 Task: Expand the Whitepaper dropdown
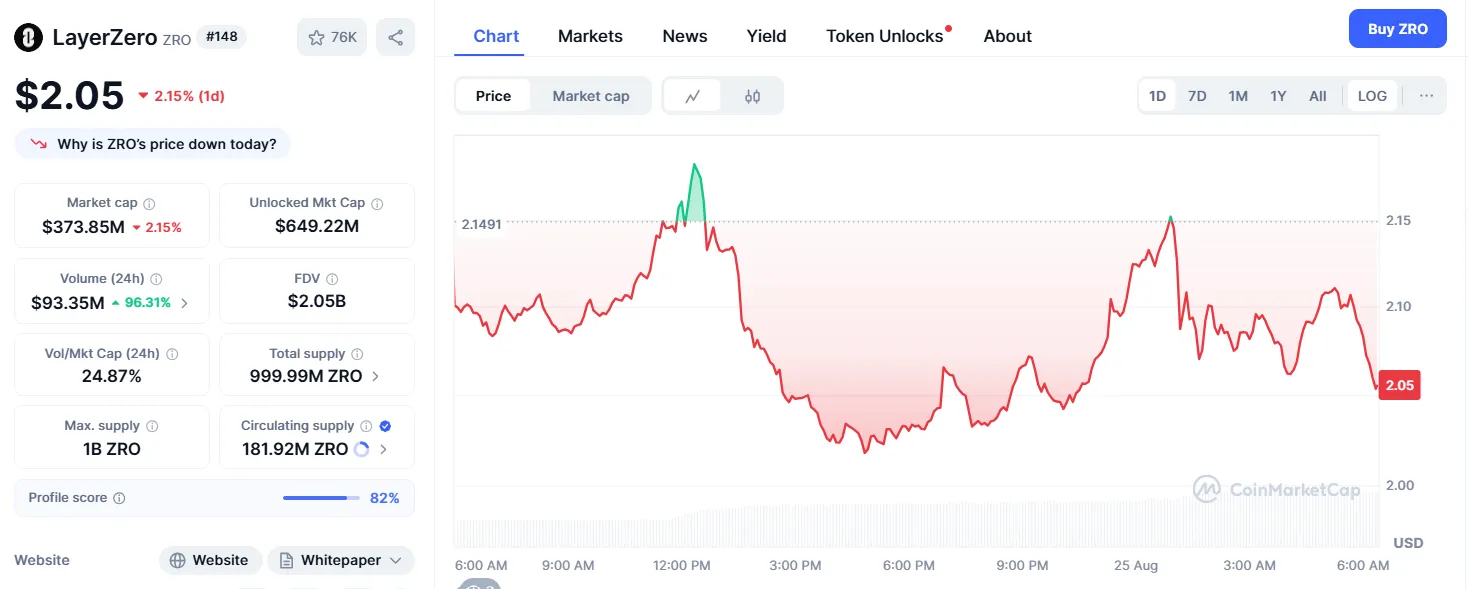click(x=340, y=560)
